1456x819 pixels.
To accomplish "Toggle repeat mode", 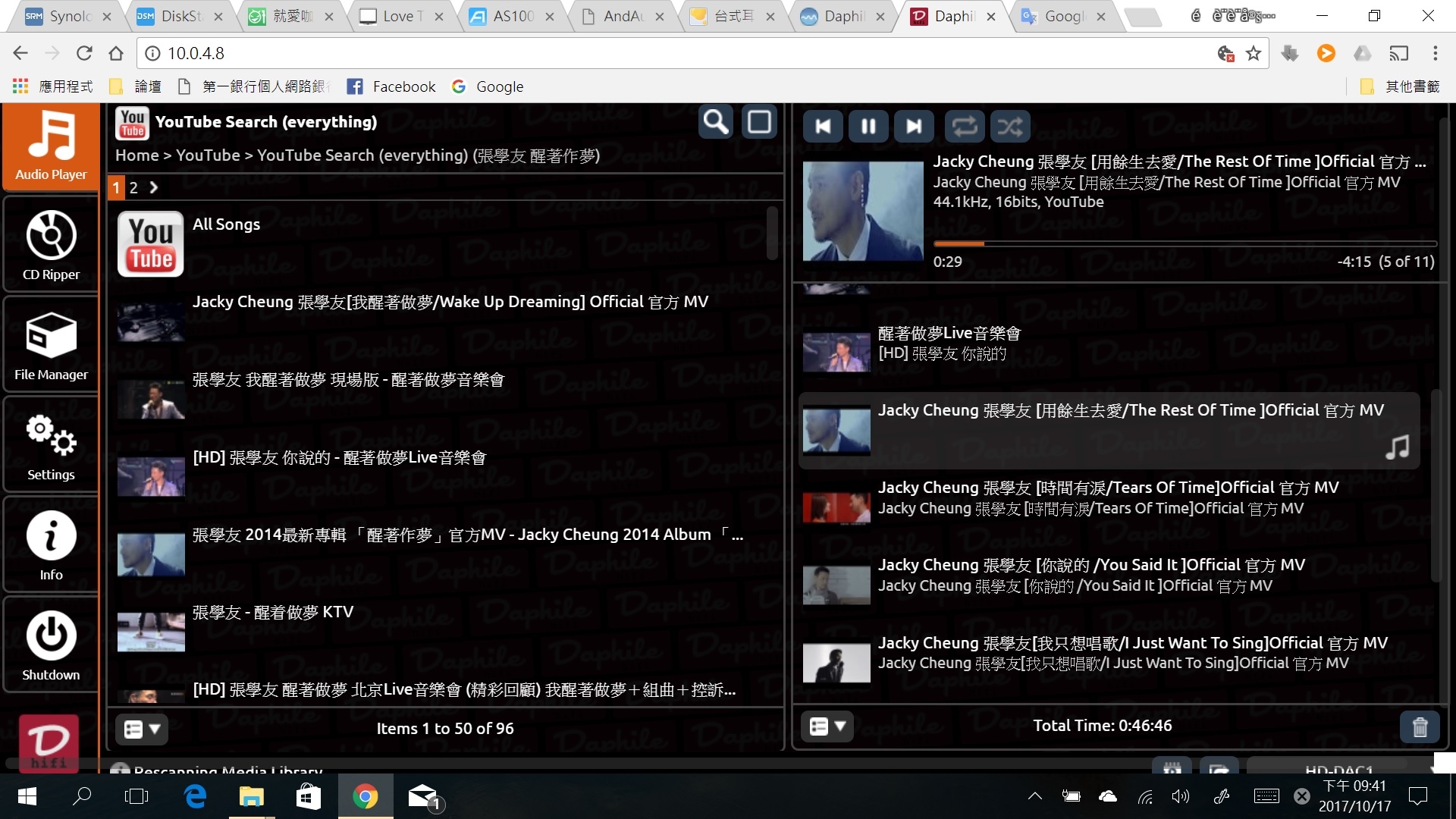I will pyautogui.click(x=965, y=127).
